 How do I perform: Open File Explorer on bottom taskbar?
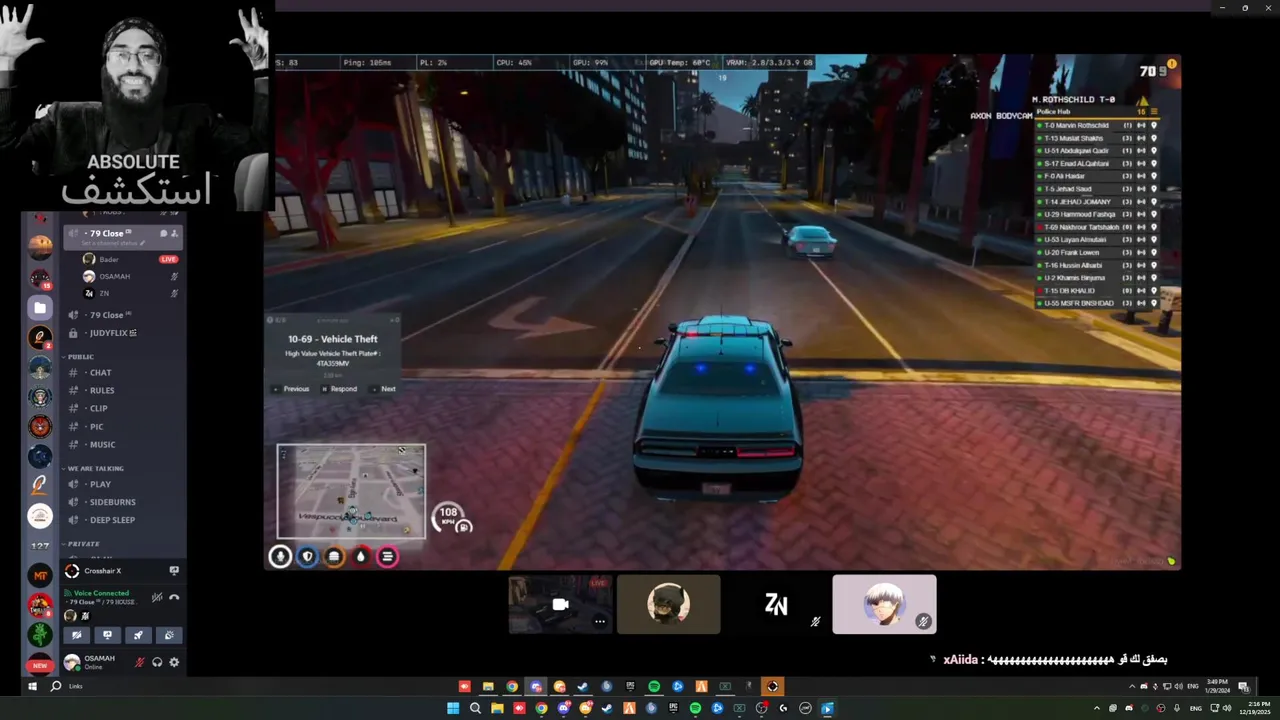click(497, 708)
